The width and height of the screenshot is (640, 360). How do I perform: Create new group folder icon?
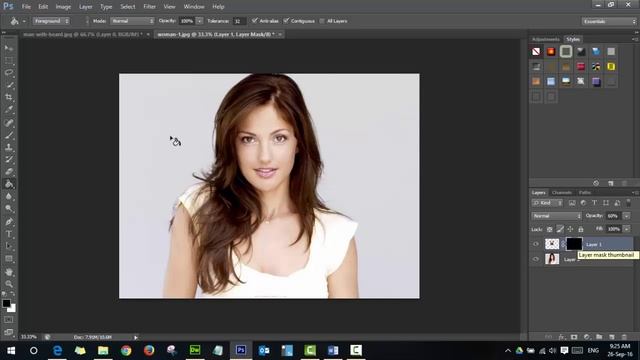tap(599, 337)
